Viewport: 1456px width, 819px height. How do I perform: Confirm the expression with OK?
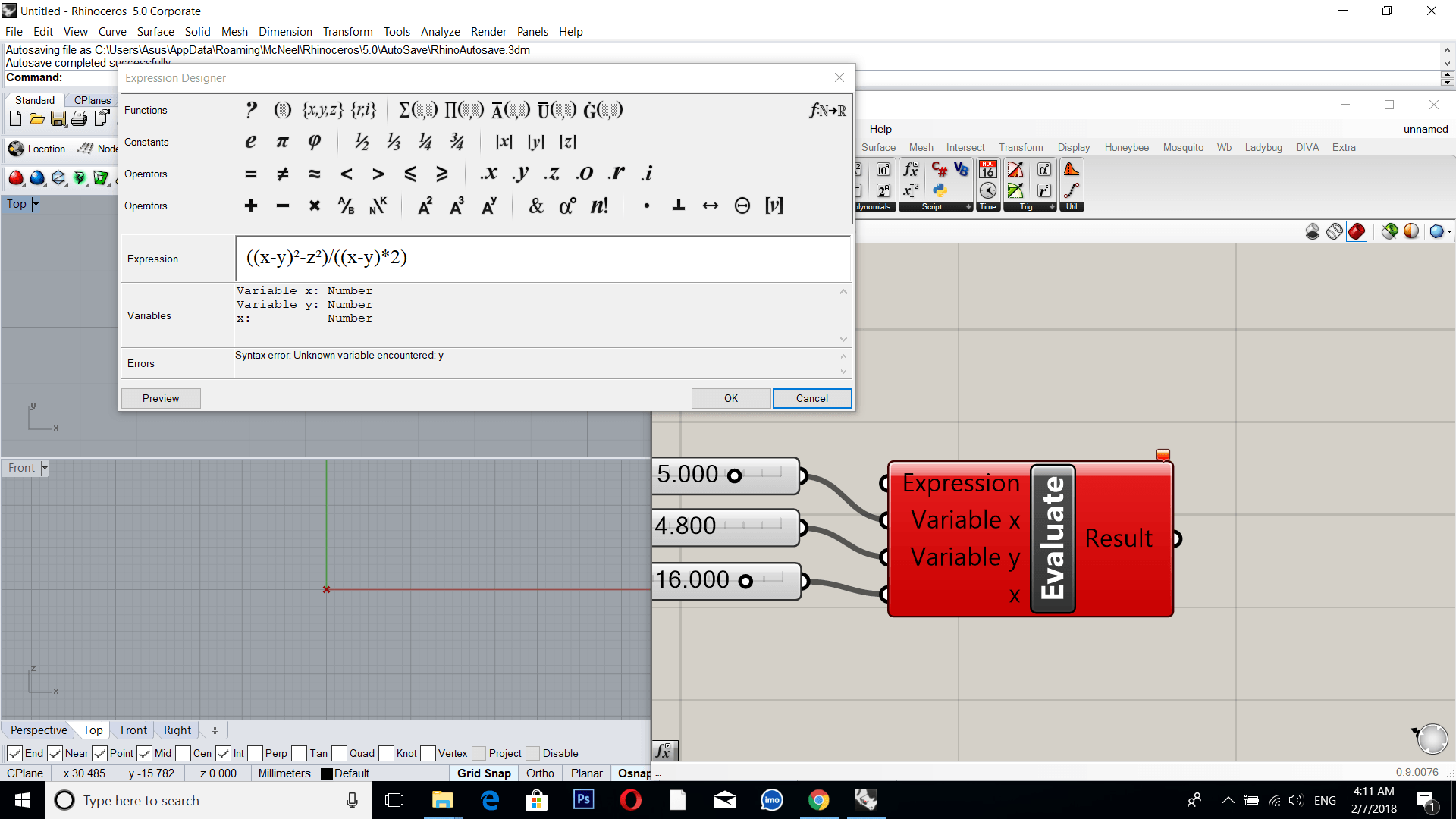731,398
